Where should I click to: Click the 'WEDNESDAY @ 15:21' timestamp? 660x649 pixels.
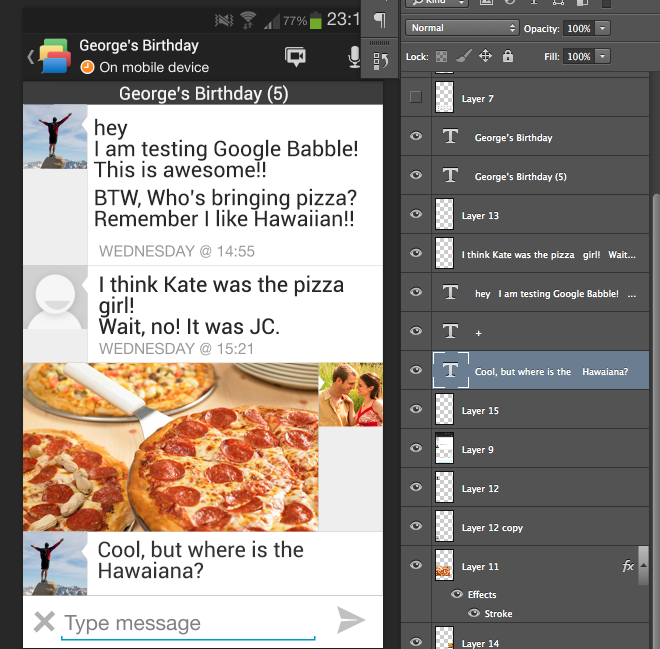click(x=176, y=348)
